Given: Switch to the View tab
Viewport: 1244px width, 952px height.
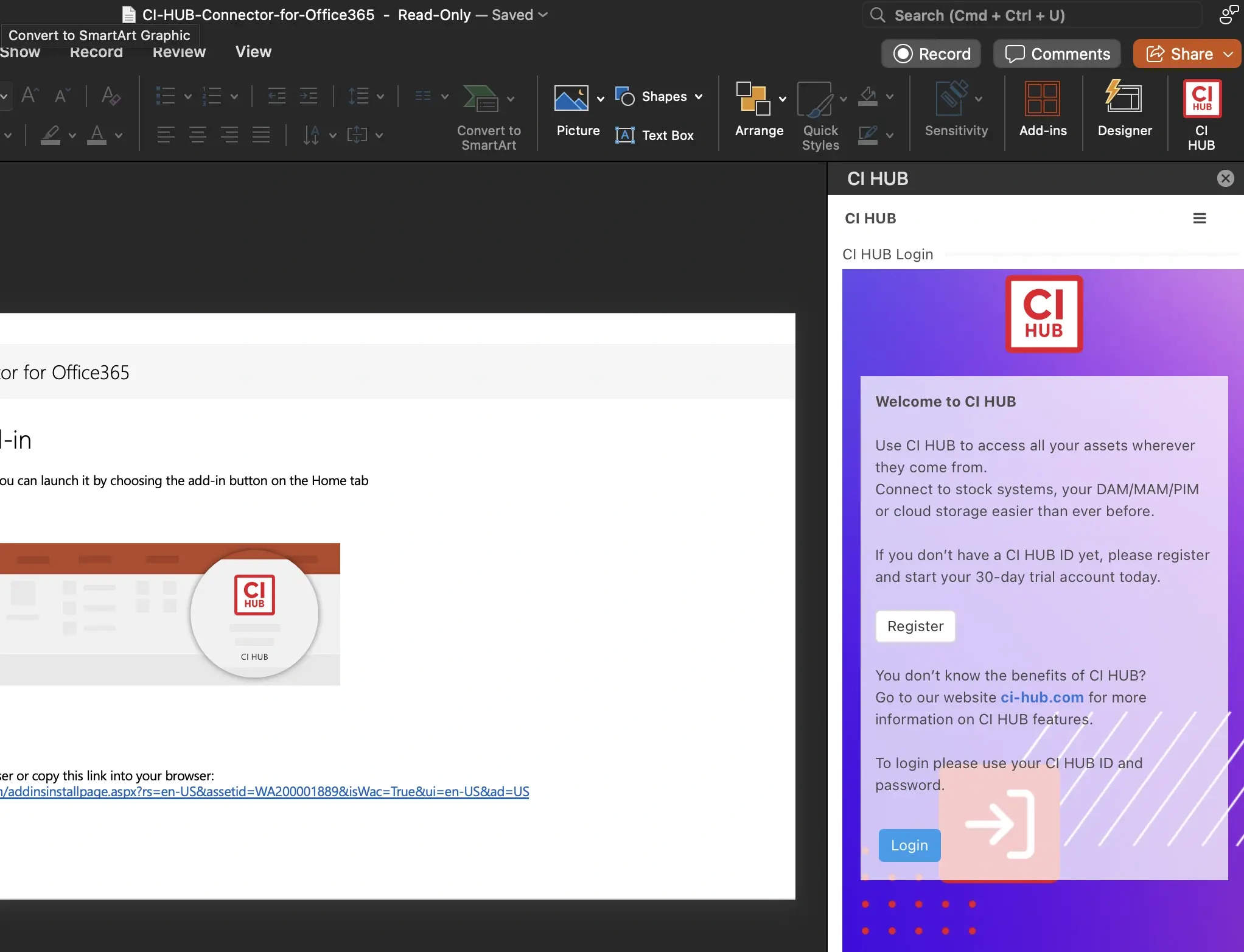Looking at the screenshot, I should pyautogui.click(x=253, y=52).
